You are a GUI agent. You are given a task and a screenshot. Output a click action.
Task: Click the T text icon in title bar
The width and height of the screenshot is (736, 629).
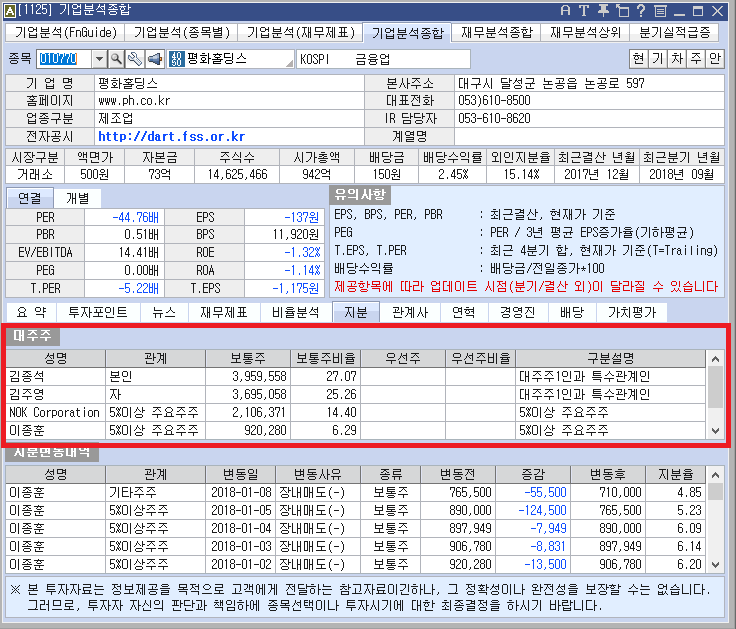tap(584, 10)
